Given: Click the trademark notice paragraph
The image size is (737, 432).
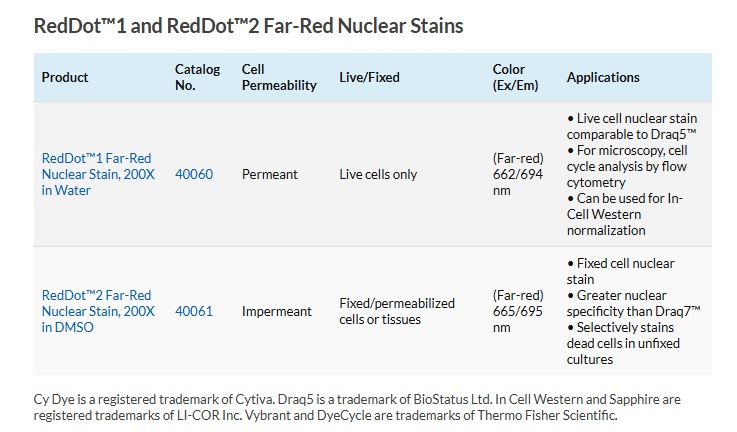Looking at the screenshot, I should [357, 407].
